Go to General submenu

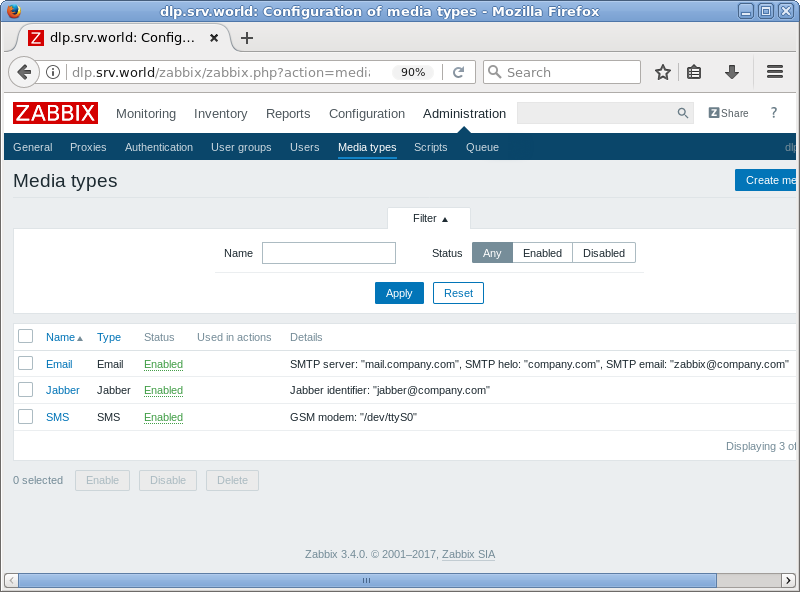(x=33, y=147)
